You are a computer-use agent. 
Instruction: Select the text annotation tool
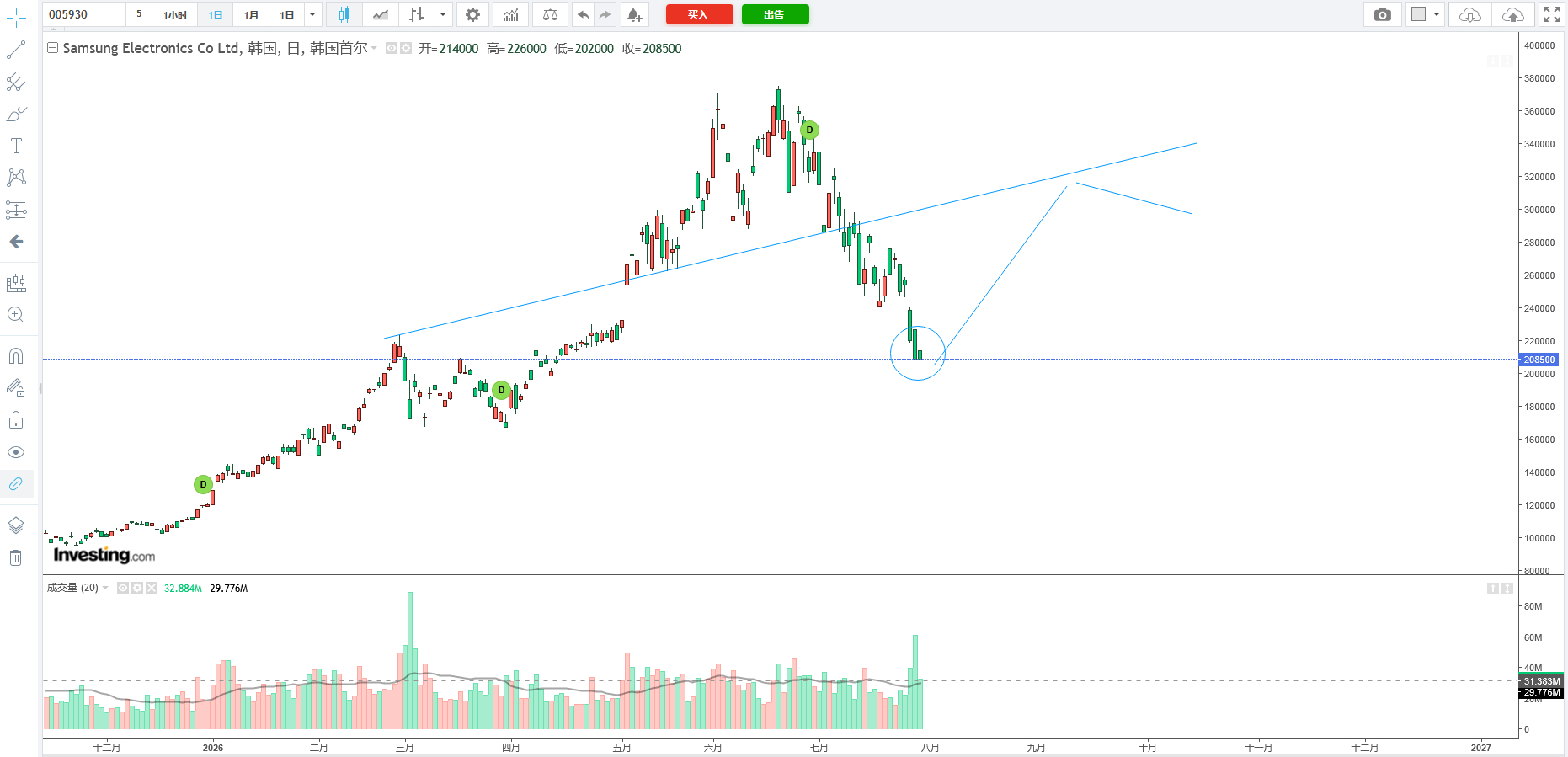[x=16, y=146]
